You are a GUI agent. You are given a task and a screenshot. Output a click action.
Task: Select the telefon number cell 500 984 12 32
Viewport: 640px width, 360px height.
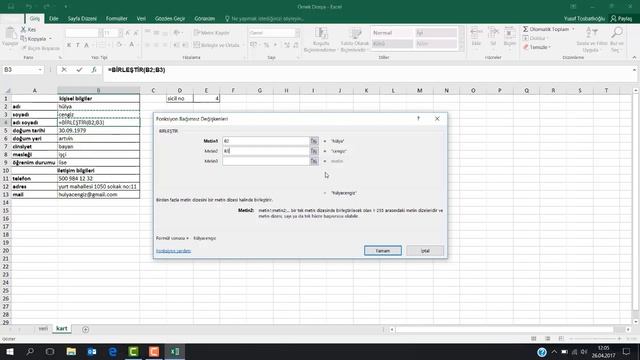[98, 178]
